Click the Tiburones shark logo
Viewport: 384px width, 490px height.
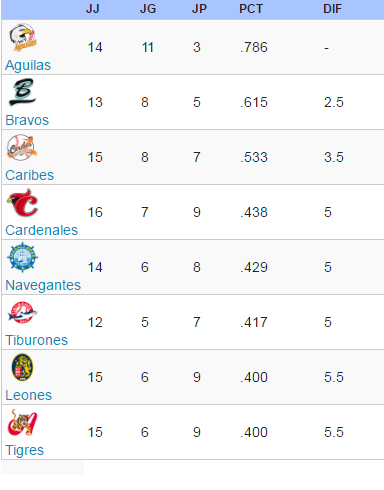click(x=22, y=312)
